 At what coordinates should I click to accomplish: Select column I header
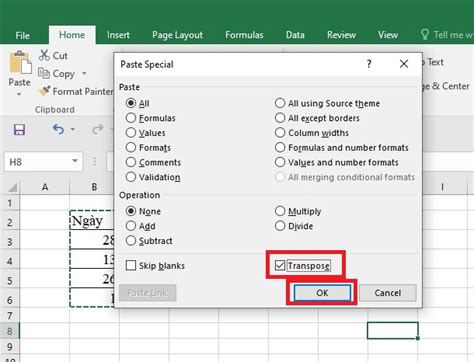click(442, 187)
